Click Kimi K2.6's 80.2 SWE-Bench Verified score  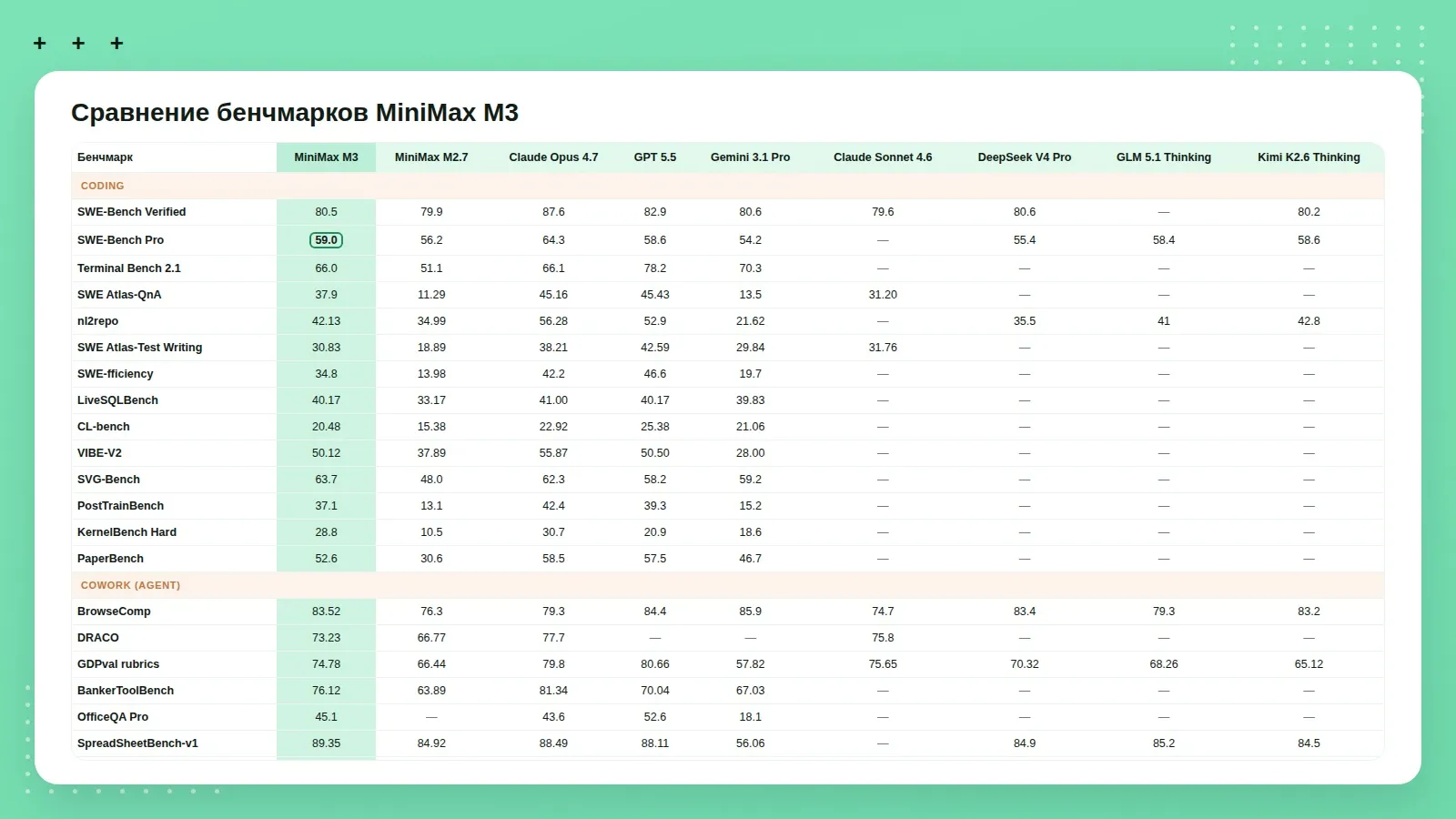[1309, 212]
